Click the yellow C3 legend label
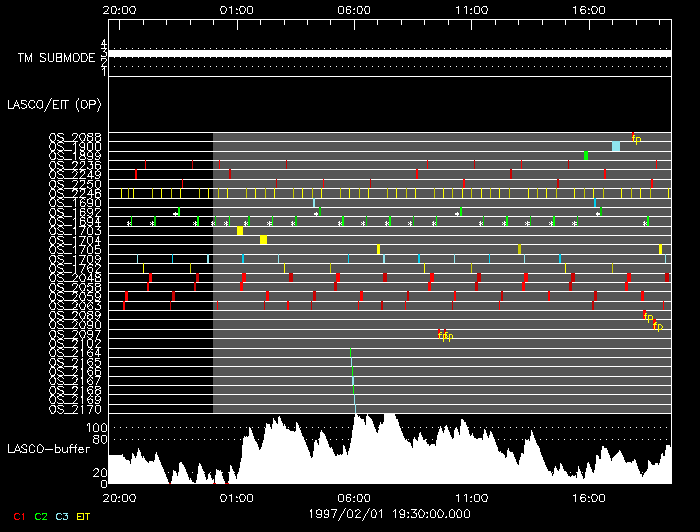 (x=62, y=516)
